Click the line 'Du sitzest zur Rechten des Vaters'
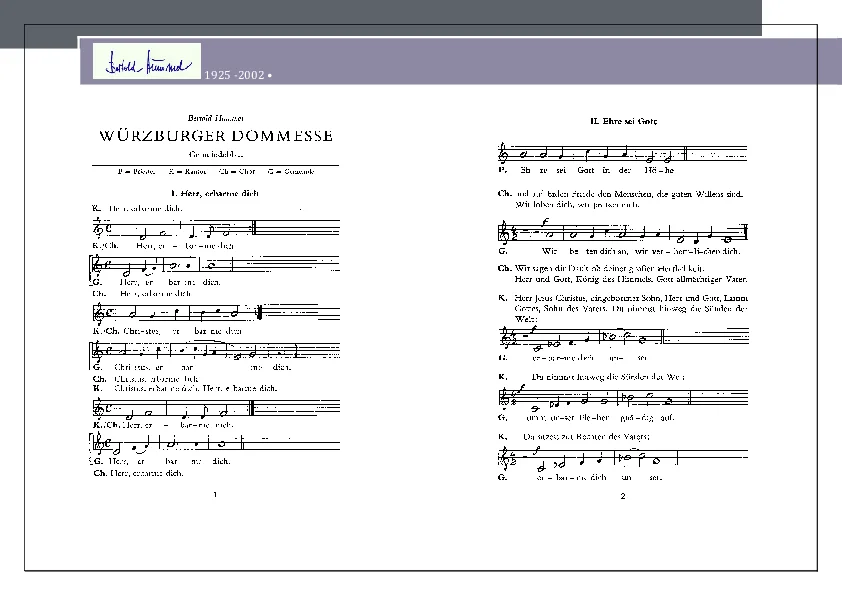 coord(586,437)
